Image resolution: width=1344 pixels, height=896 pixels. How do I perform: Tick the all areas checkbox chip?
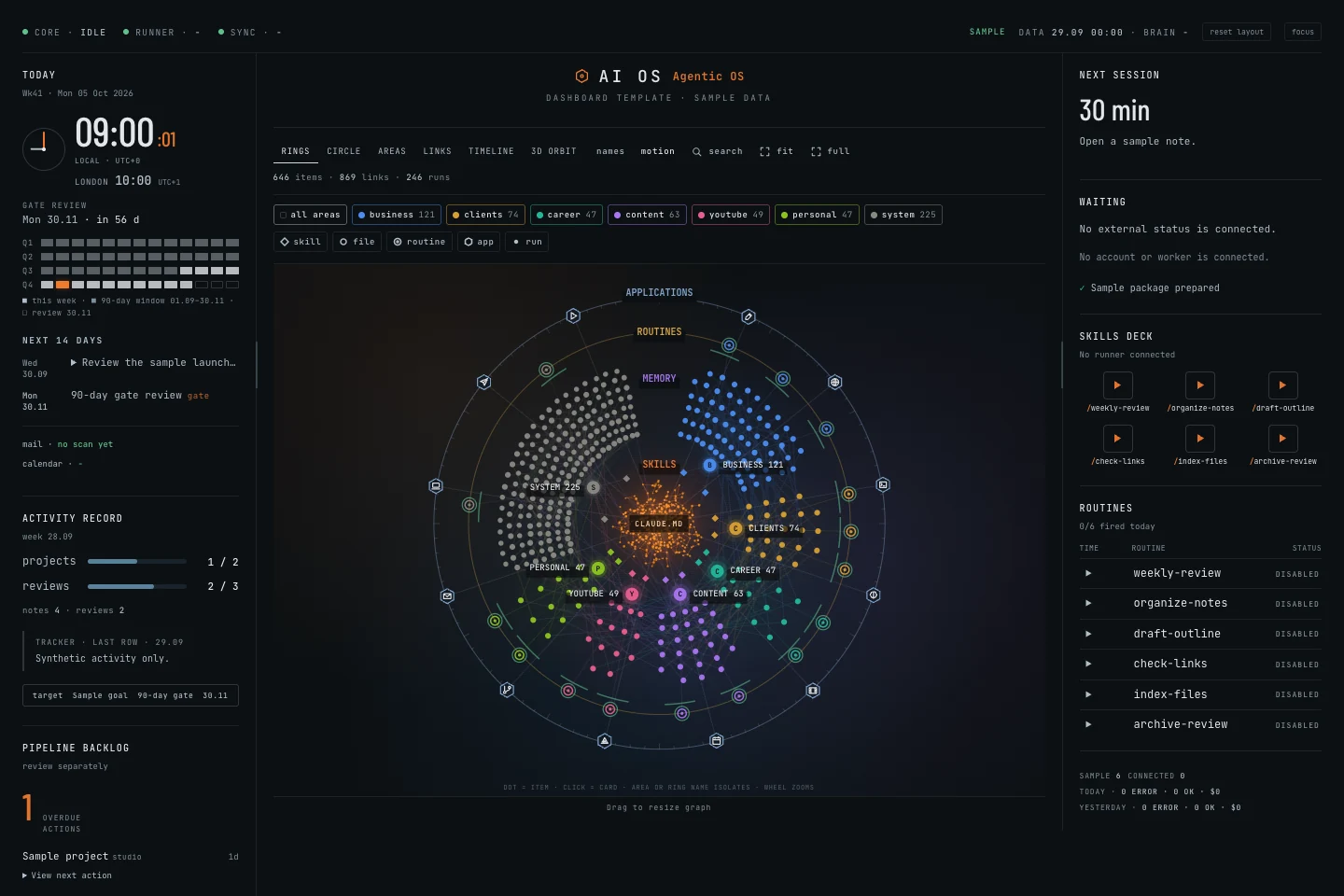(310, 215)
